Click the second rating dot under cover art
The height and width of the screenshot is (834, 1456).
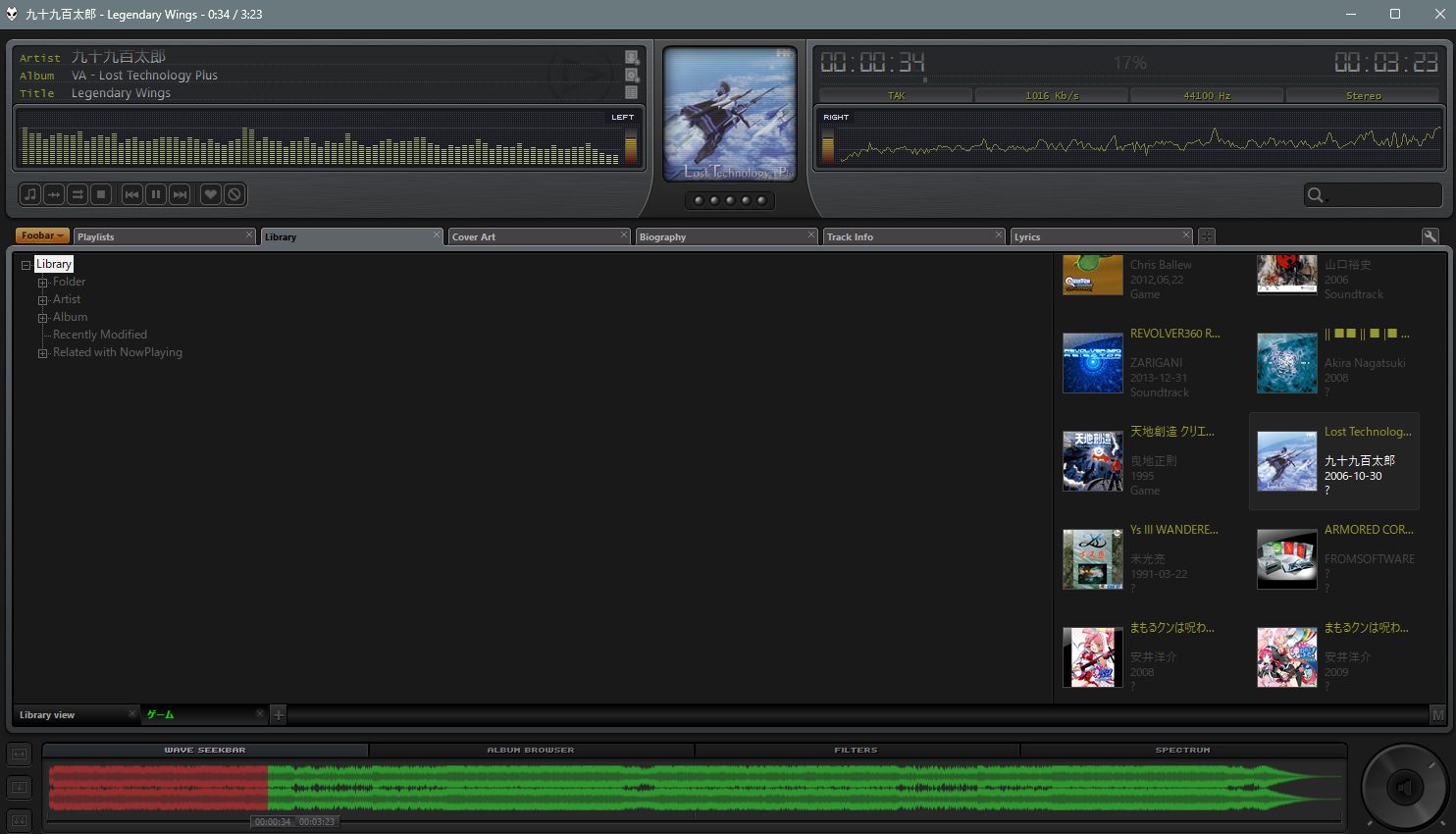point(714,200)
